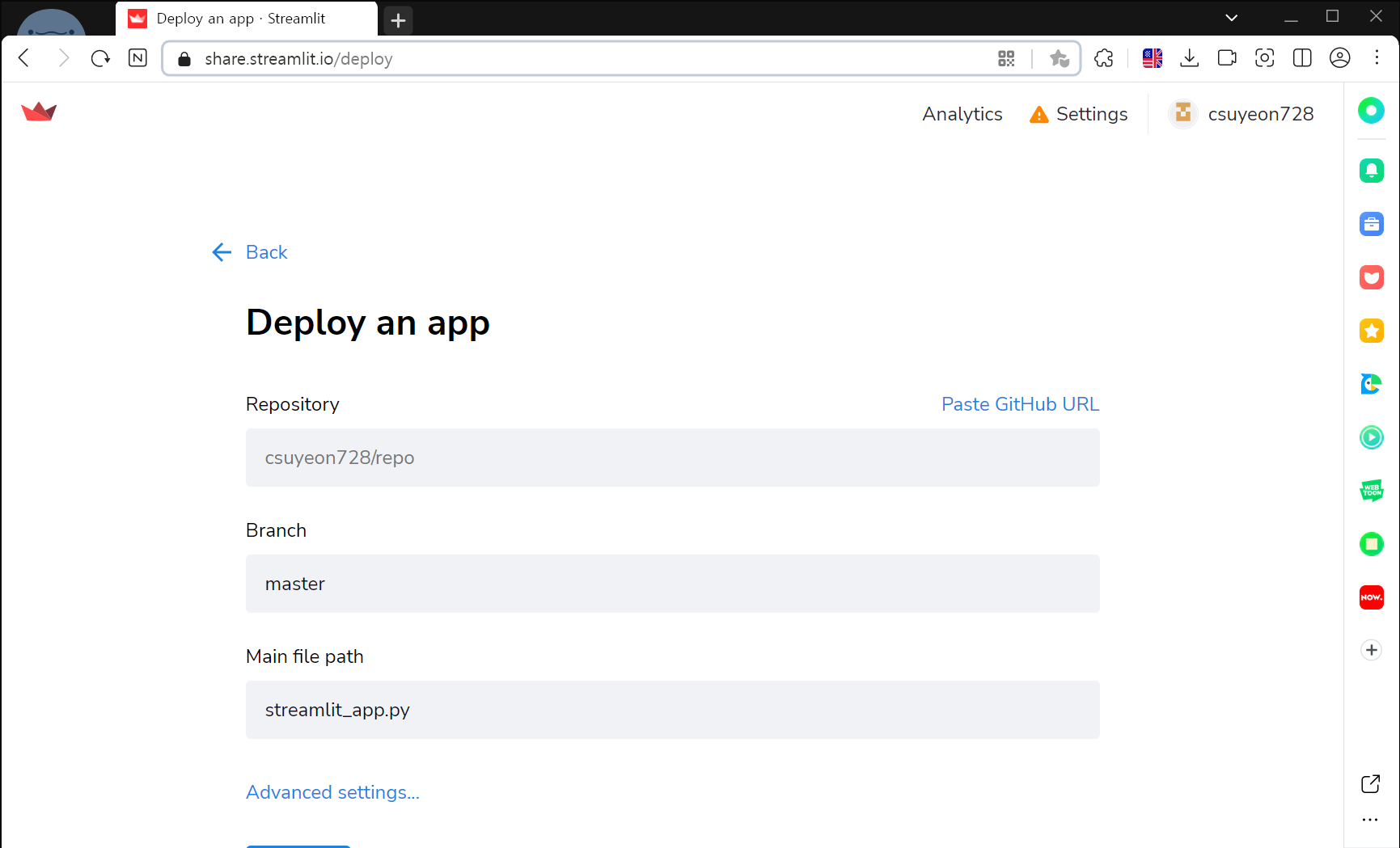Open Analytics page
1400x848 pixels.
(962, 114)
